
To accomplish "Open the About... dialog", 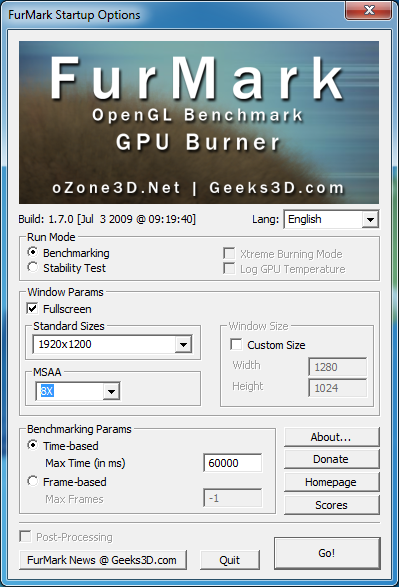I will 332,437.
